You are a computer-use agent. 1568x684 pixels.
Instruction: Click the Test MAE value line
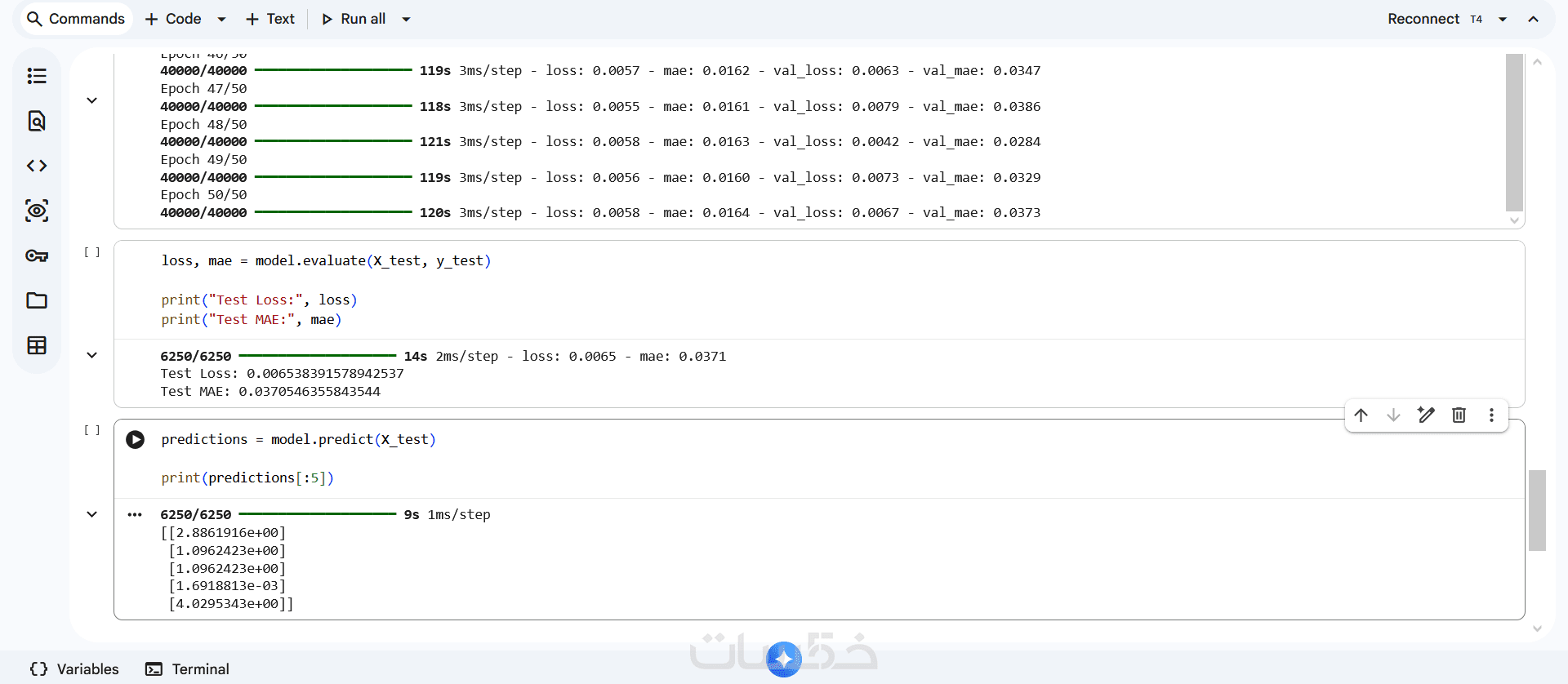click(x=270, y=392)
